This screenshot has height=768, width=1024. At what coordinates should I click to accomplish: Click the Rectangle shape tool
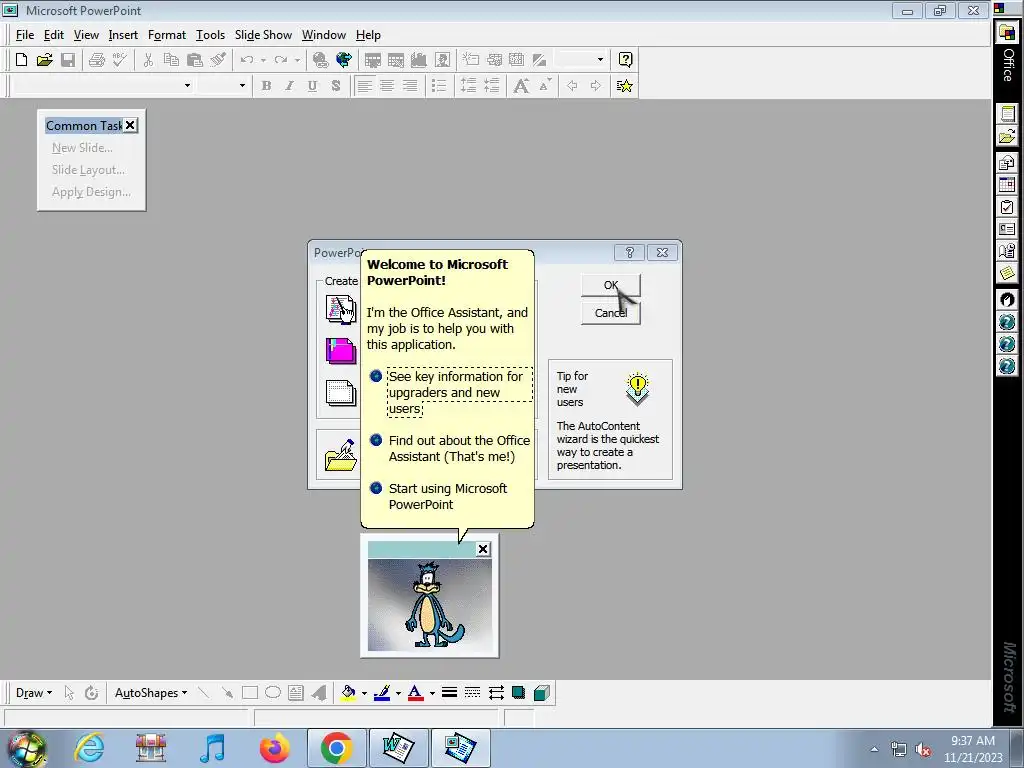click(x=249, y=693)
